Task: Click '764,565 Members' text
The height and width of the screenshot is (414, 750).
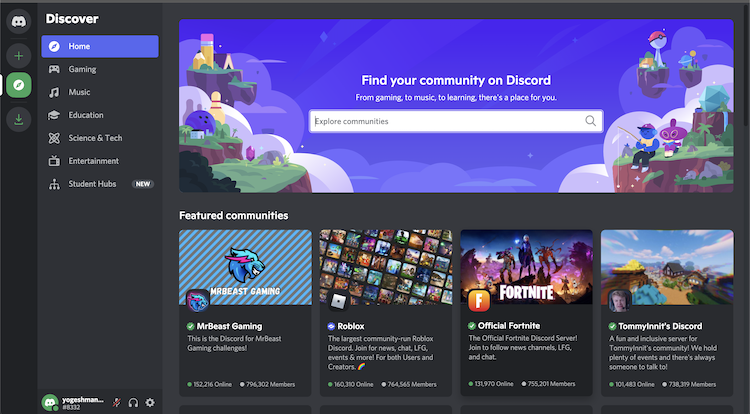Action: (x=412, y=384)
